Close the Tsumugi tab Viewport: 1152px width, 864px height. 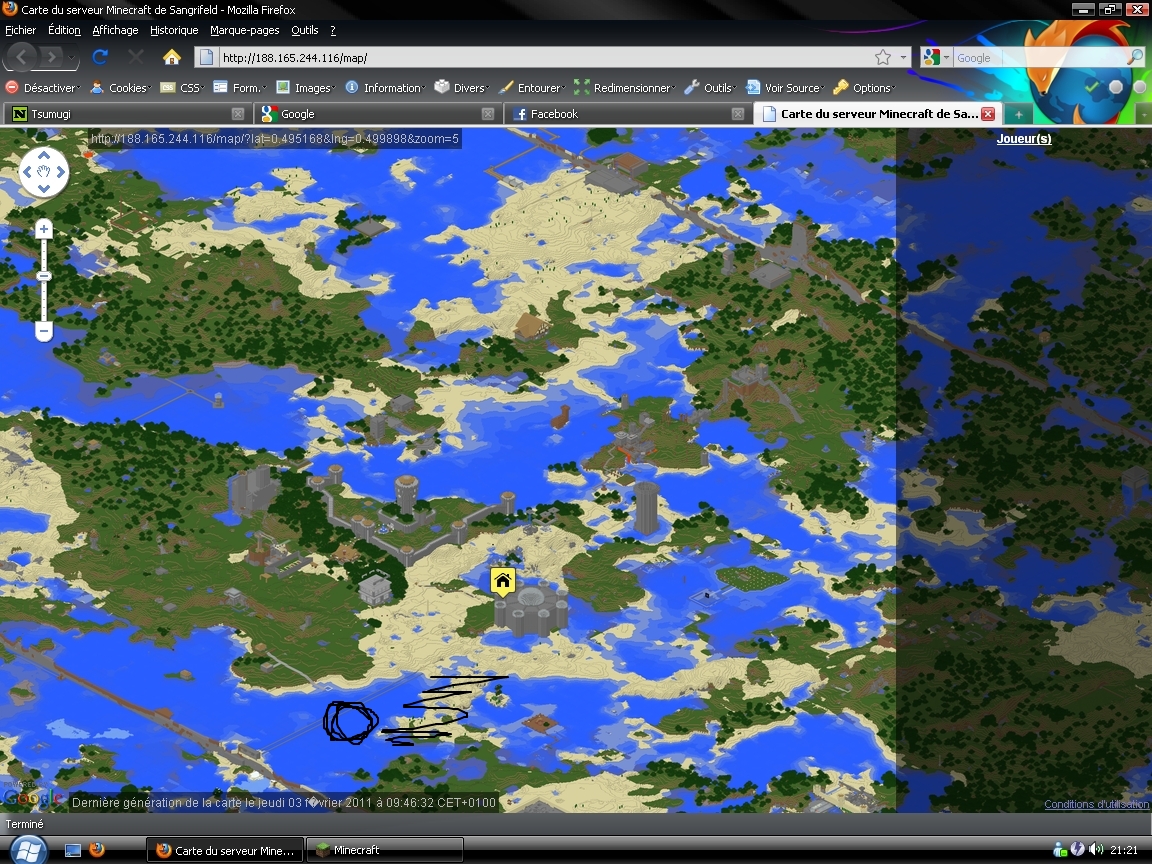pos(237,114)
